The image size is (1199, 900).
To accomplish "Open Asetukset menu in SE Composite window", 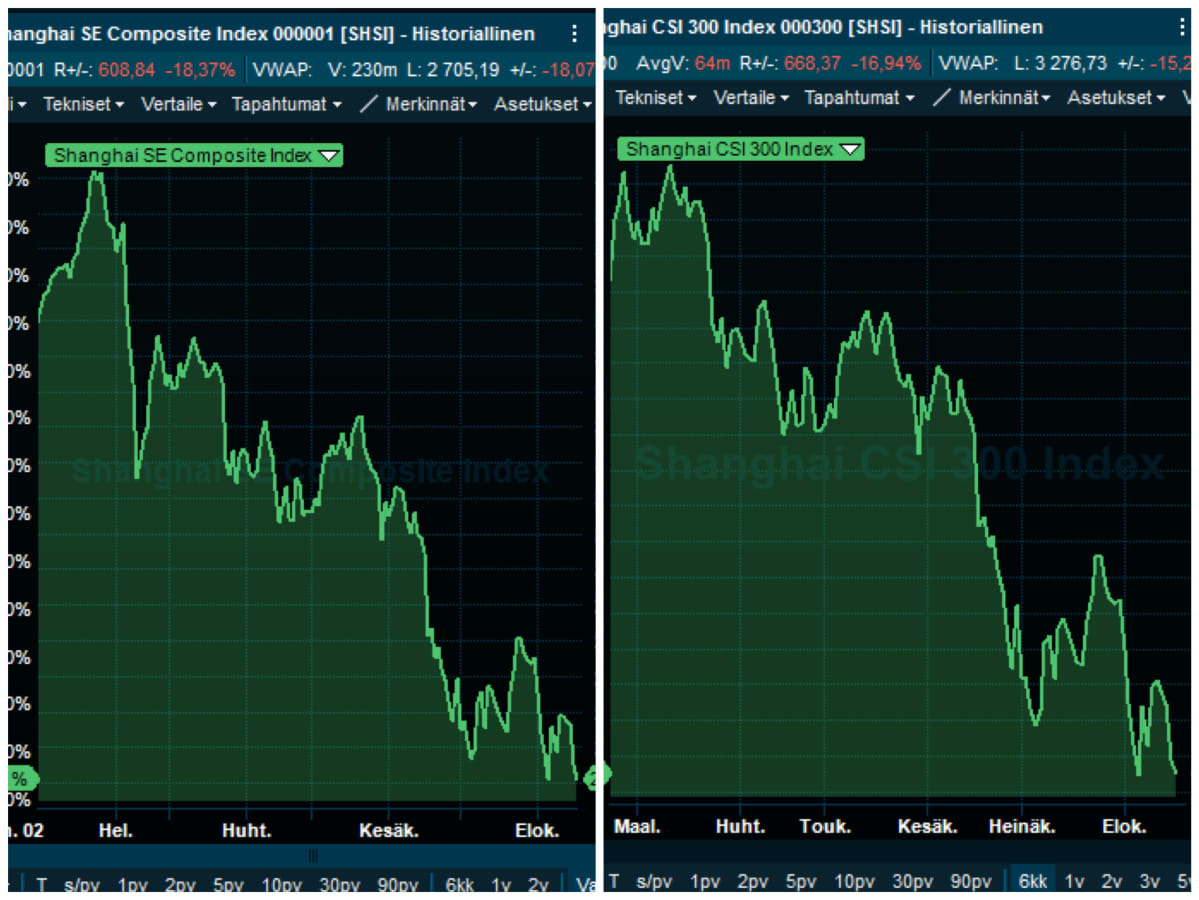I will coord(542,104).
